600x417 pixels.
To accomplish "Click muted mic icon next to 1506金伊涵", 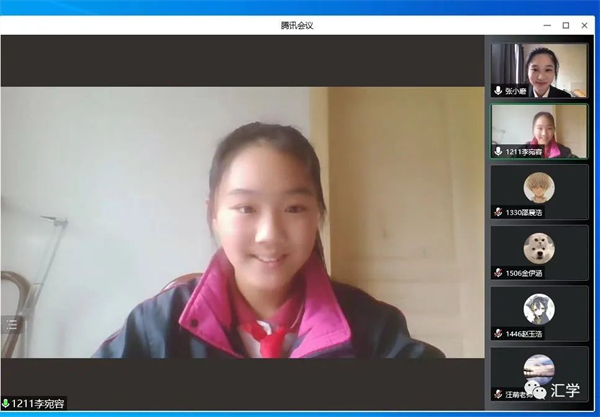I will pyautogui.click(x=498, y=273).
